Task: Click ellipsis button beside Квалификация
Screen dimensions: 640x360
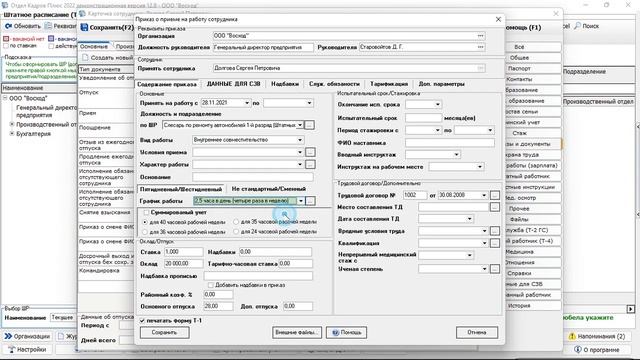Action: click(494, 243)
